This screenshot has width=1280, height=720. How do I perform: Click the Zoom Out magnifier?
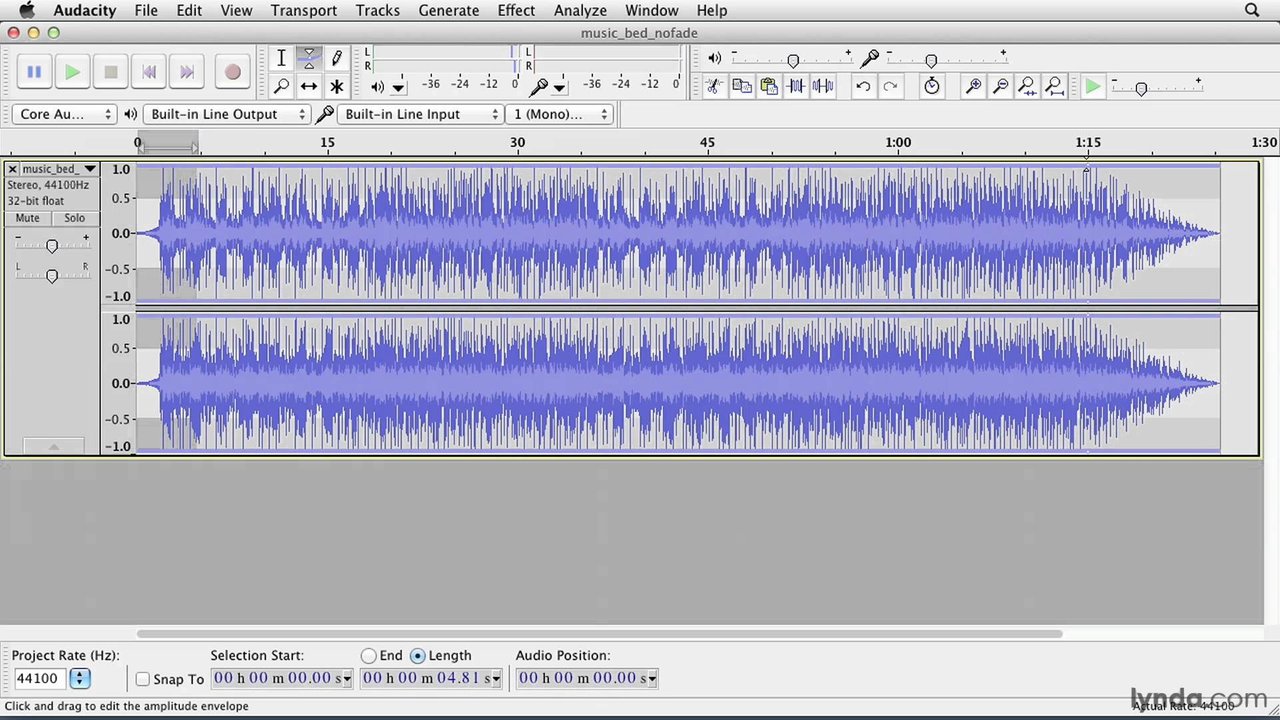pos(999,86)
